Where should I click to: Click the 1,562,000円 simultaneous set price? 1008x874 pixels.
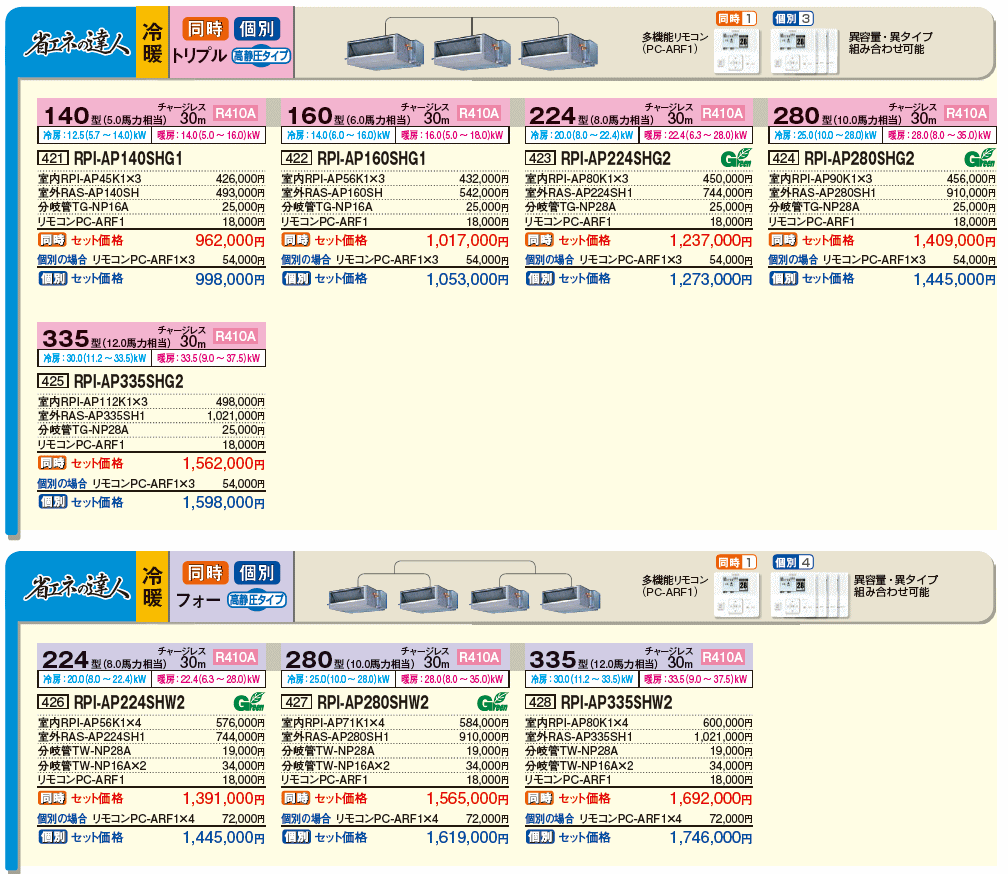click(x=224, y=463)
